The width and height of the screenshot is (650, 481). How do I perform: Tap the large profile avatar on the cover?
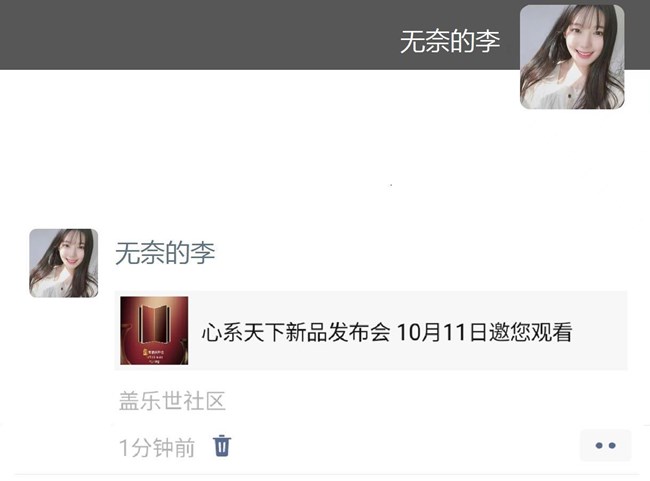click(x=572, y=57)
